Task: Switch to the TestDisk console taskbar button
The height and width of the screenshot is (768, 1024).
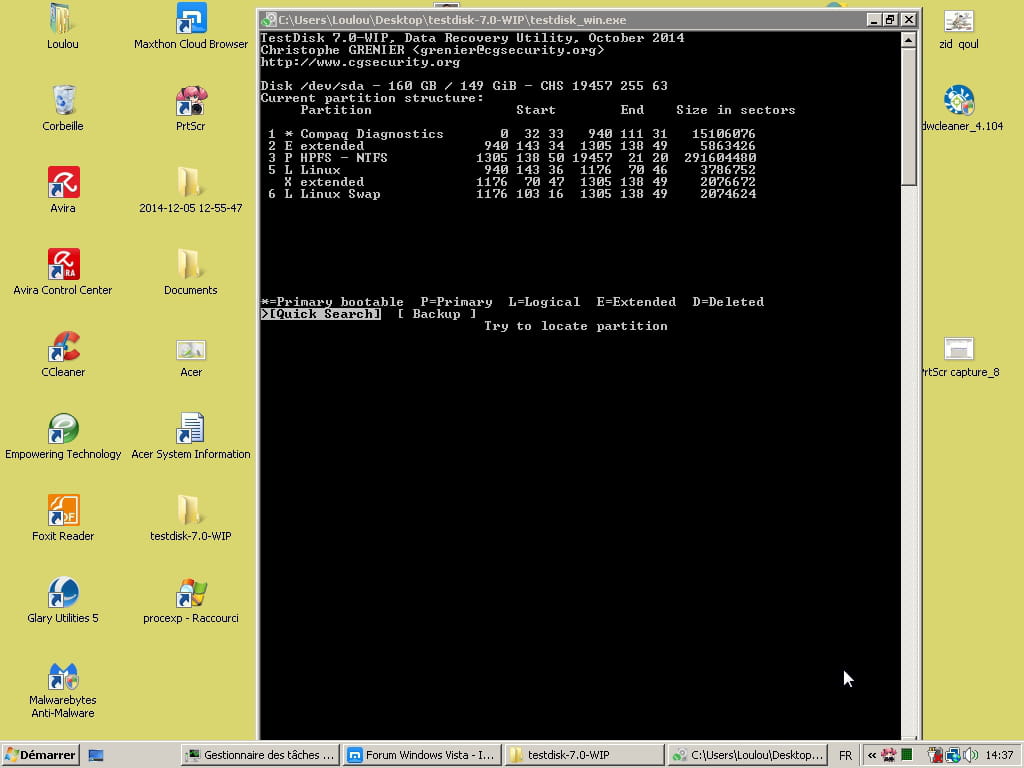Action: coord(747,755)
